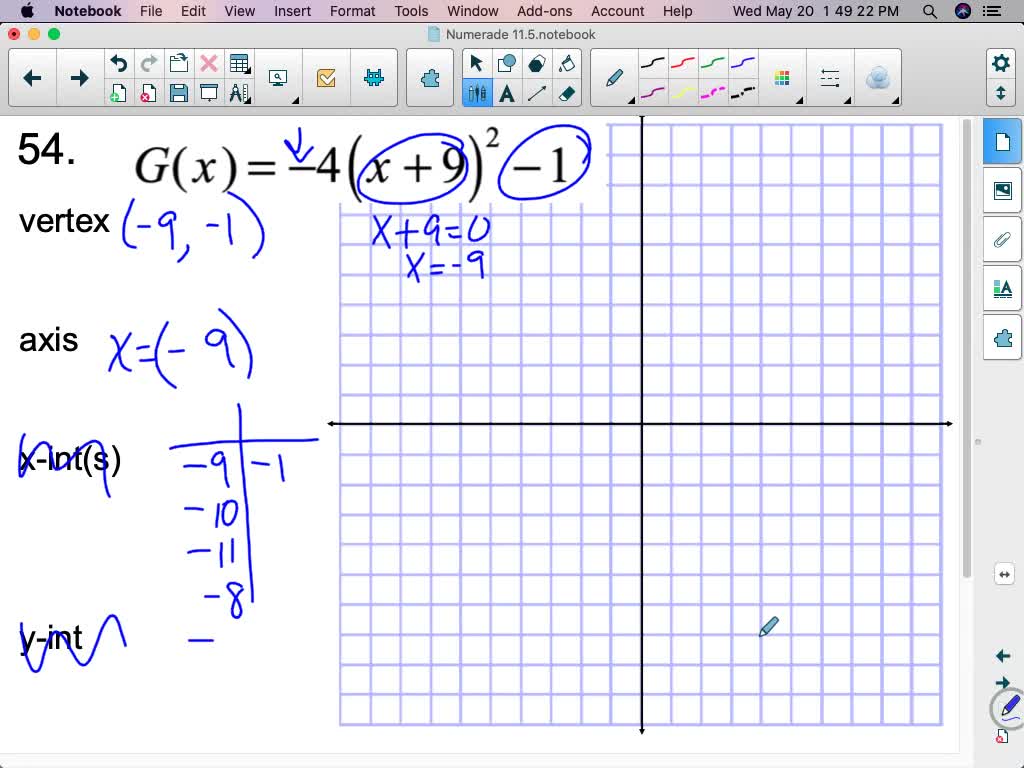The width and height of the screenshot is (1024, 768).
Task: Click the undo arrow
Action: pos(120,62)
